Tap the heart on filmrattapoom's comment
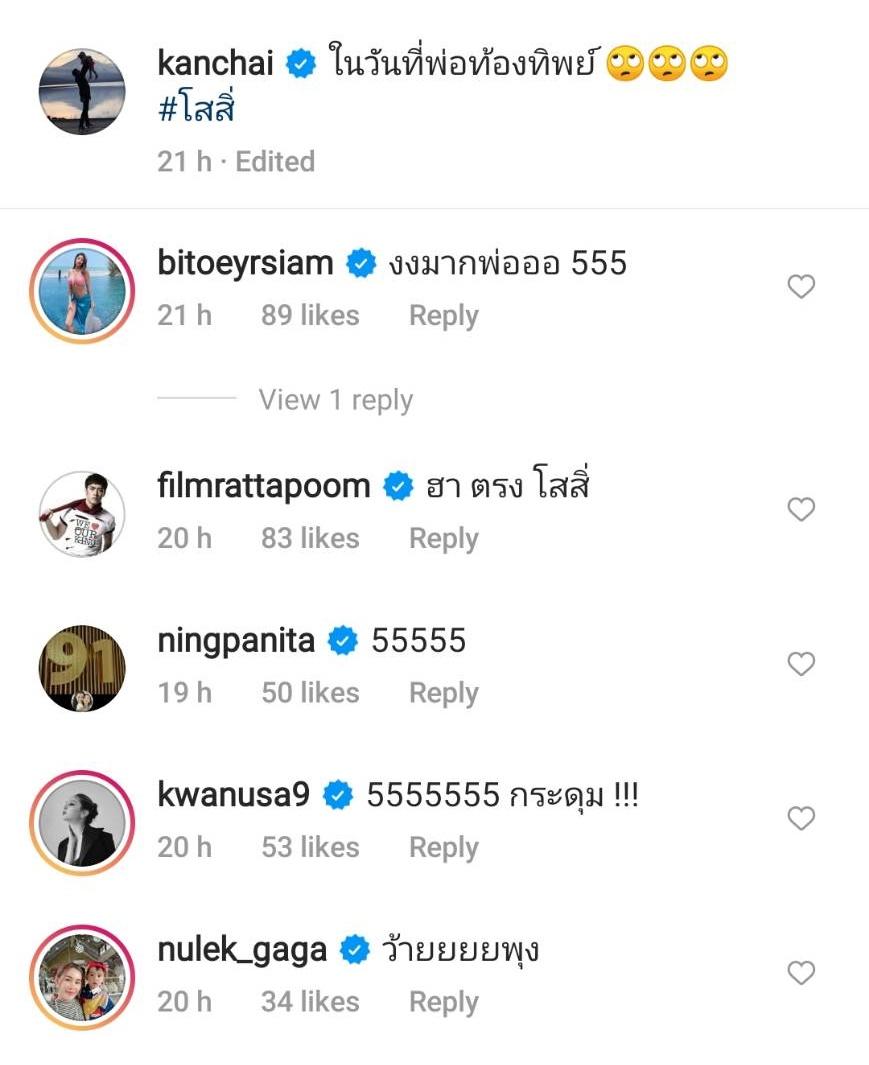Image resolution: width=869 pixels, height=1065 pixels. point(801,510)
